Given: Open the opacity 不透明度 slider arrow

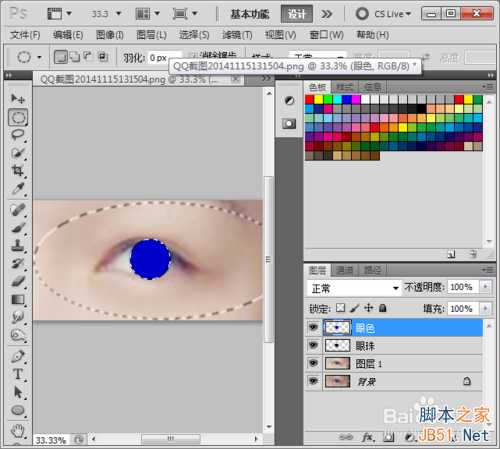Looking at the screenshot, I should tap(486, 287).
